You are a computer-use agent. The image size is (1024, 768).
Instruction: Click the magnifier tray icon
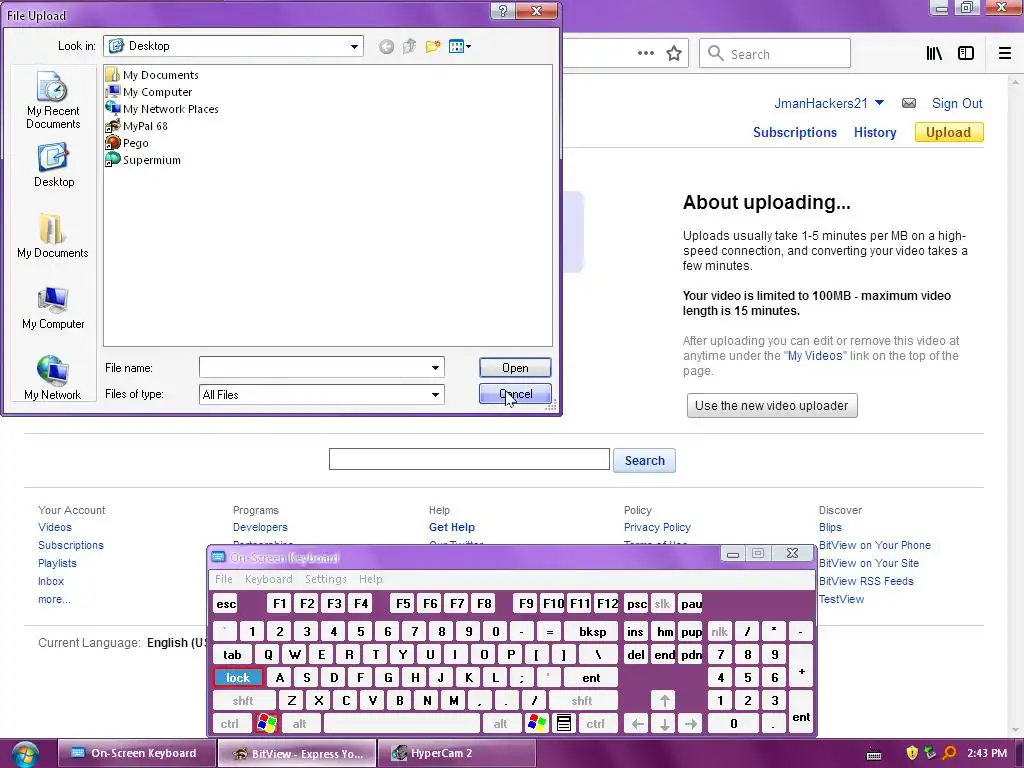point(950,753)
